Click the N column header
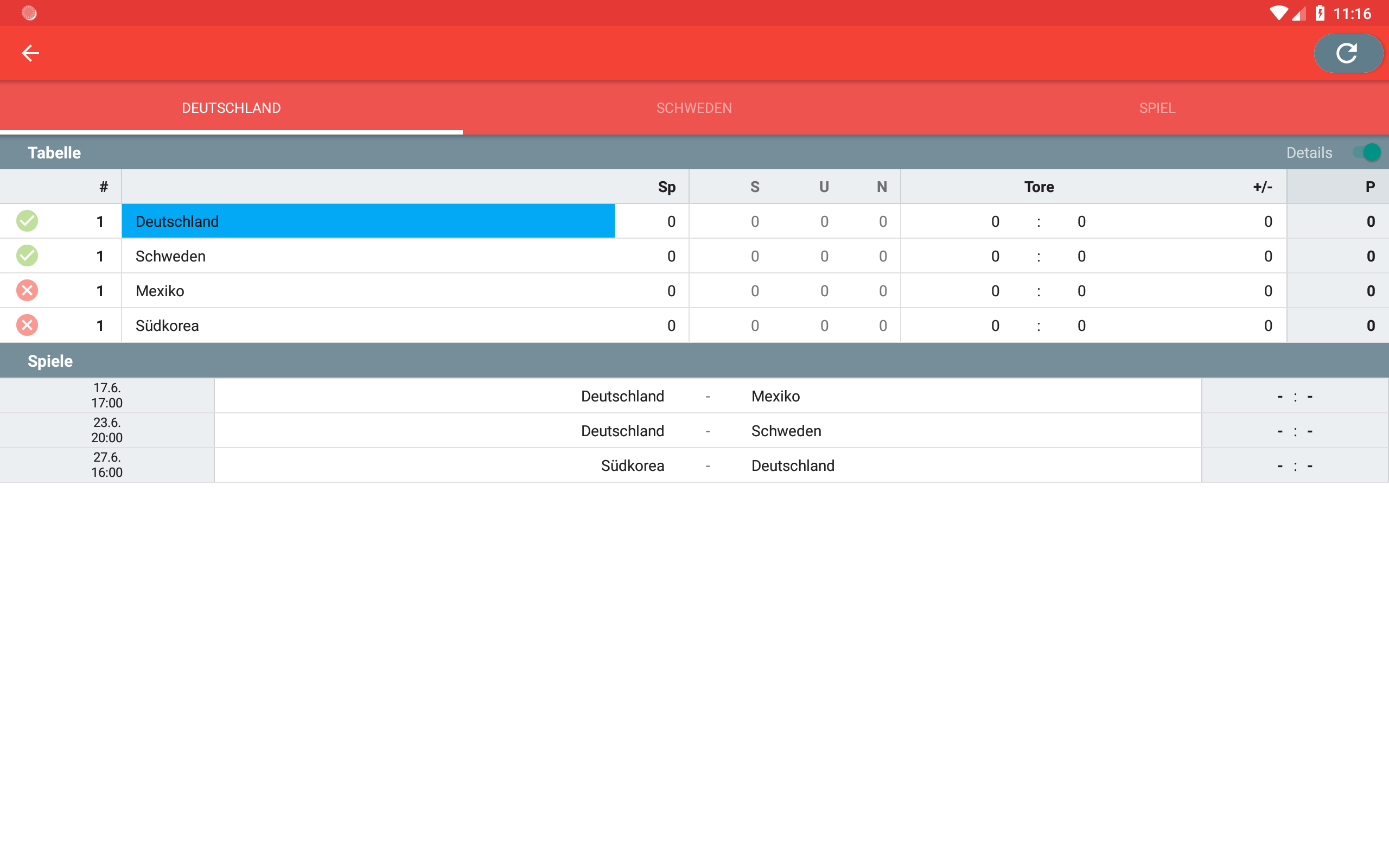Image resolution: width=1389 pixels, height=868 pixels. (882, 187)
